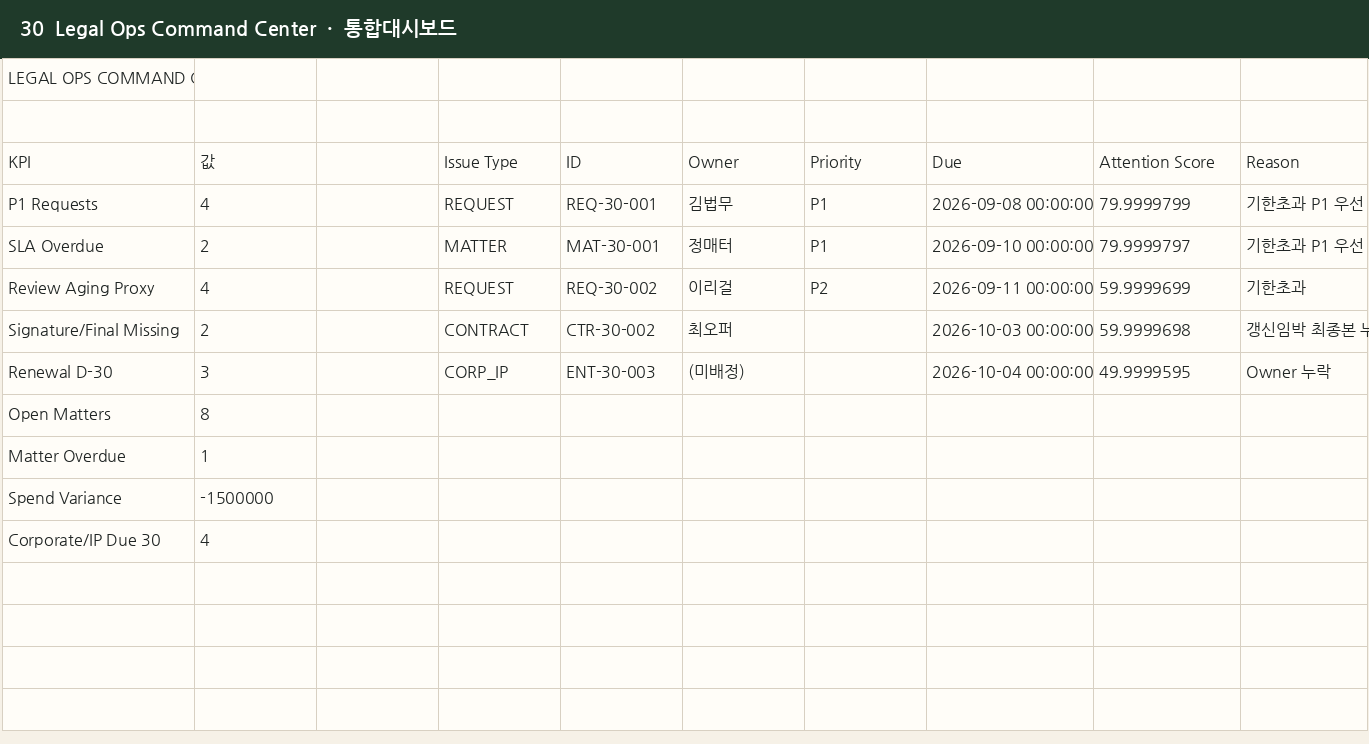Click the MAT-30-001 ID cell

(x=621, y=247)
